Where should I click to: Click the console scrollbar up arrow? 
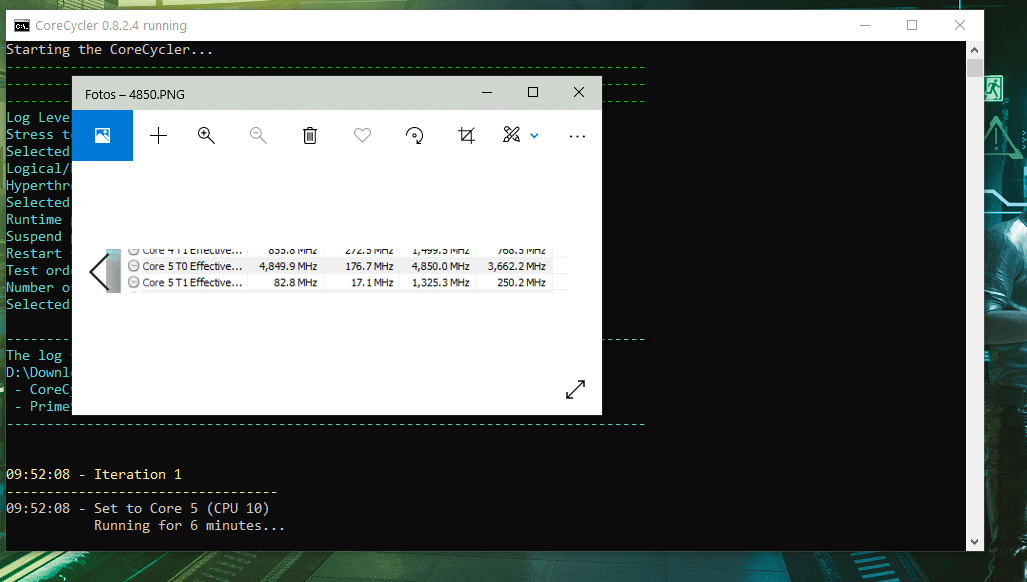975,50
